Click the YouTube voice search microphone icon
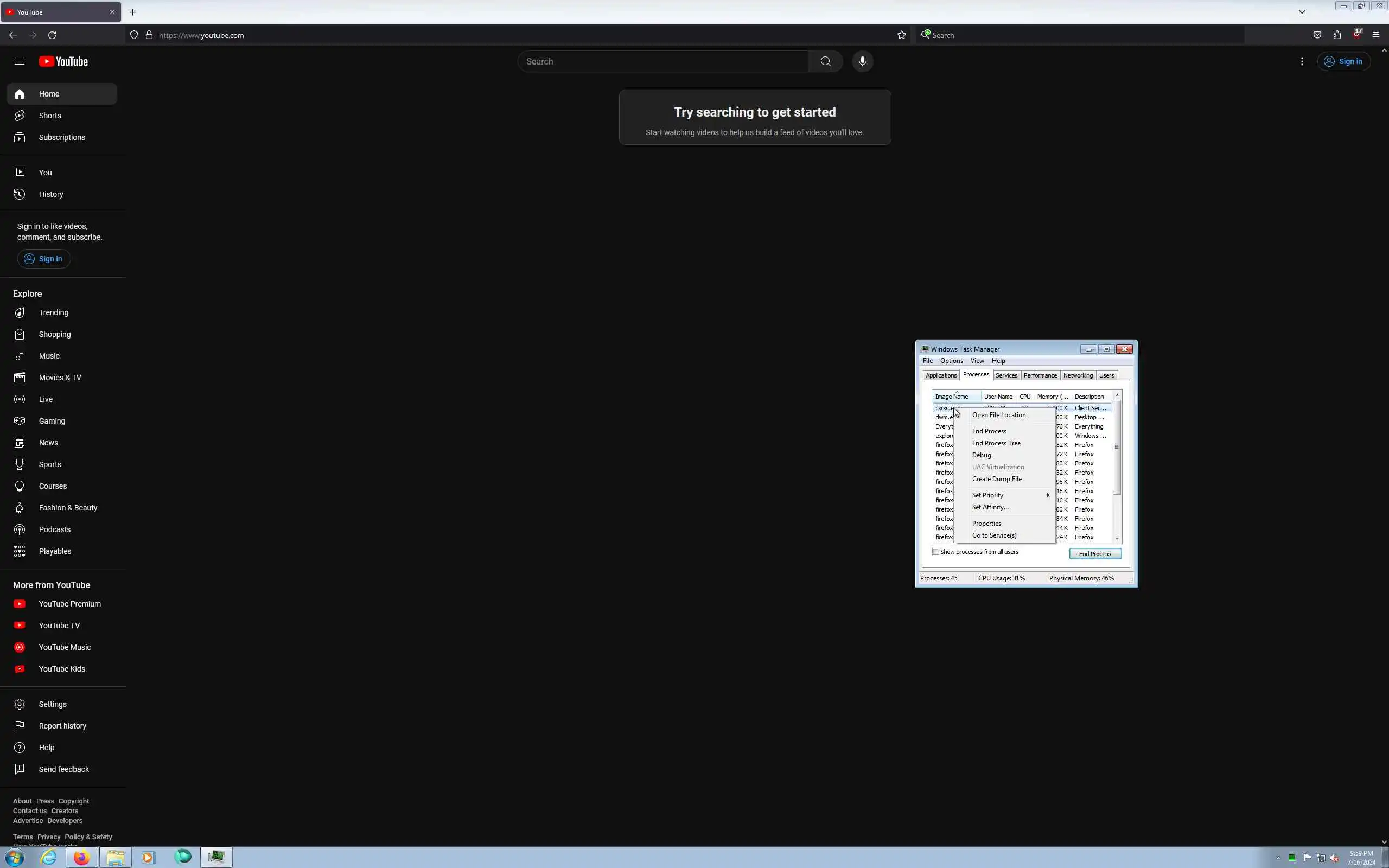 pos(862,61)
